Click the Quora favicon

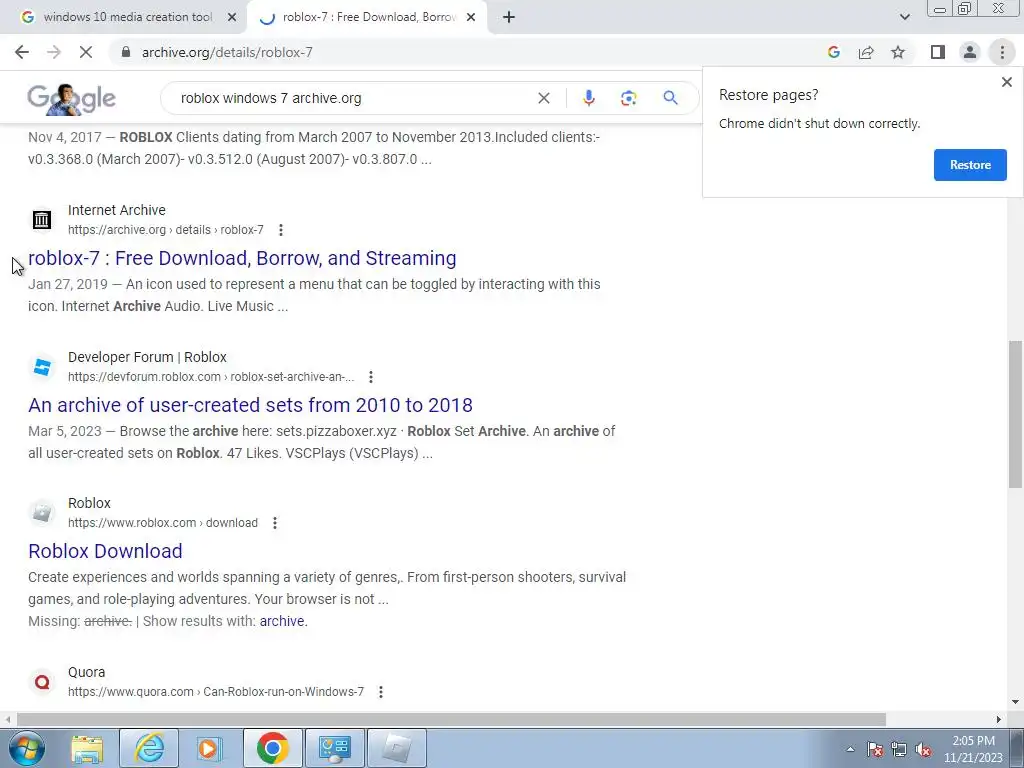(42, 682)
